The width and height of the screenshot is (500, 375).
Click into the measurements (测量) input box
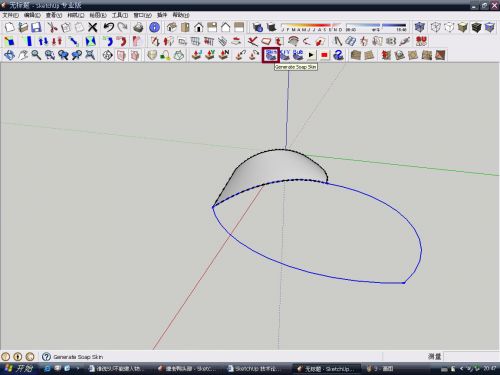coord(472,357)
